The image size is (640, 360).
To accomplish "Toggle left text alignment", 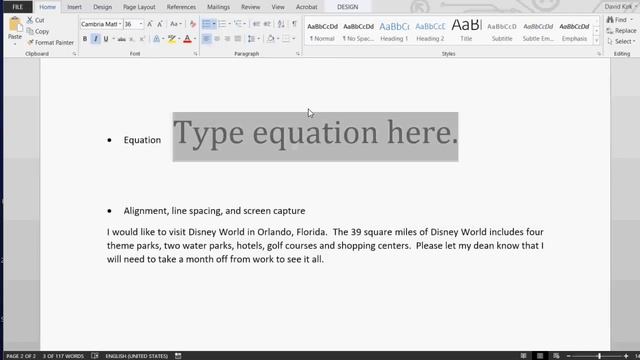I will (x=206, y=39).
